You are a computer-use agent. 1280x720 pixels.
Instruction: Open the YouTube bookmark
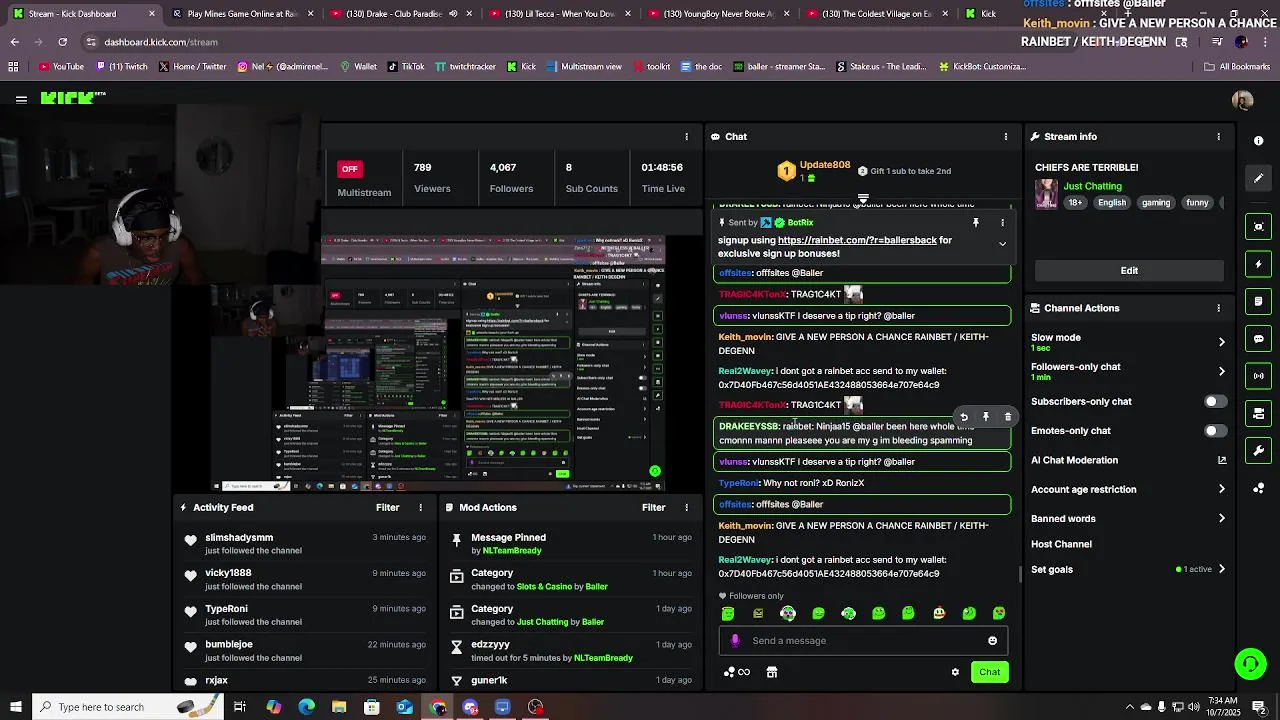[61, 67]
